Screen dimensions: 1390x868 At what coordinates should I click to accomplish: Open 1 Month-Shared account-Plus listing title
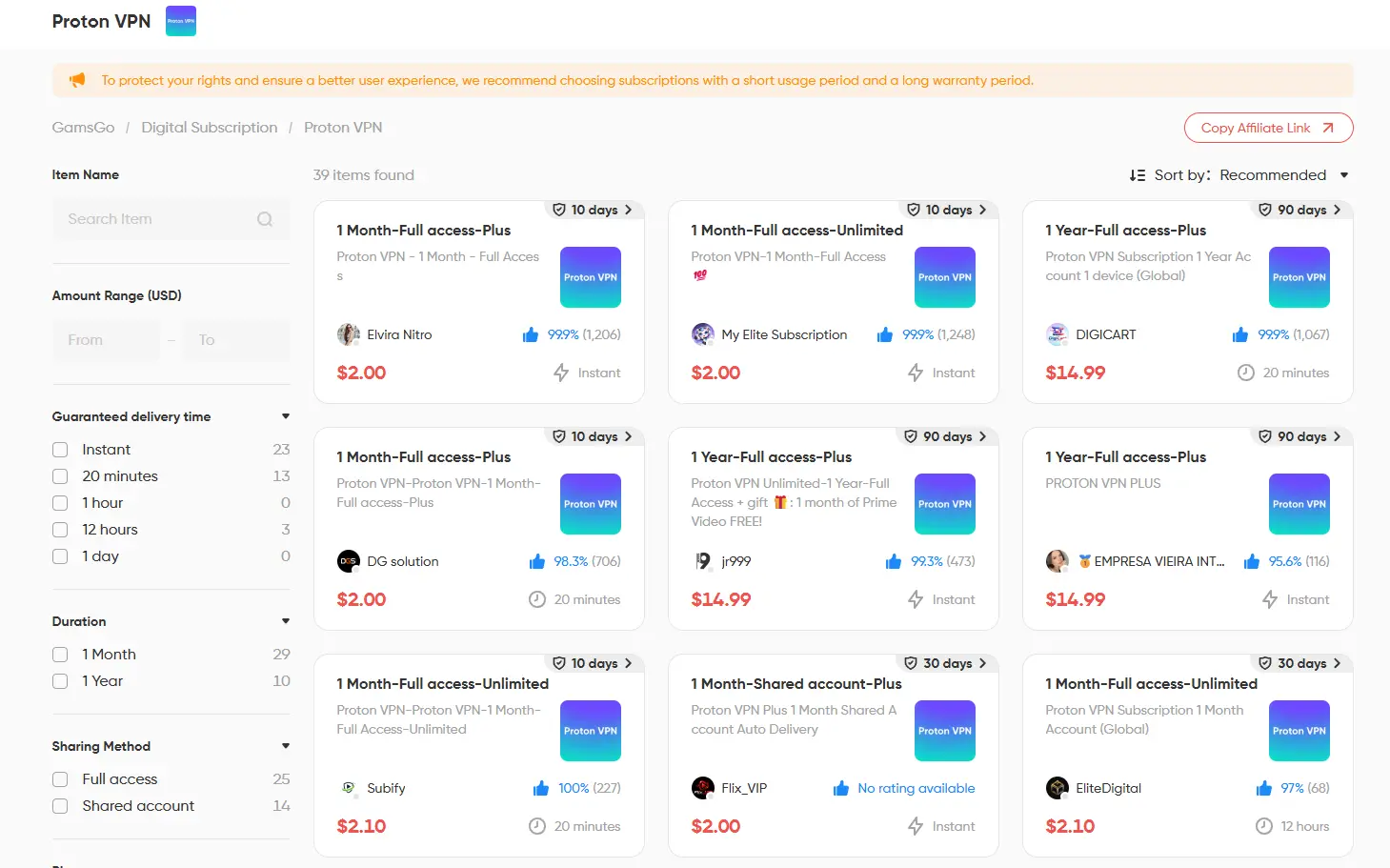click(796, 684)
